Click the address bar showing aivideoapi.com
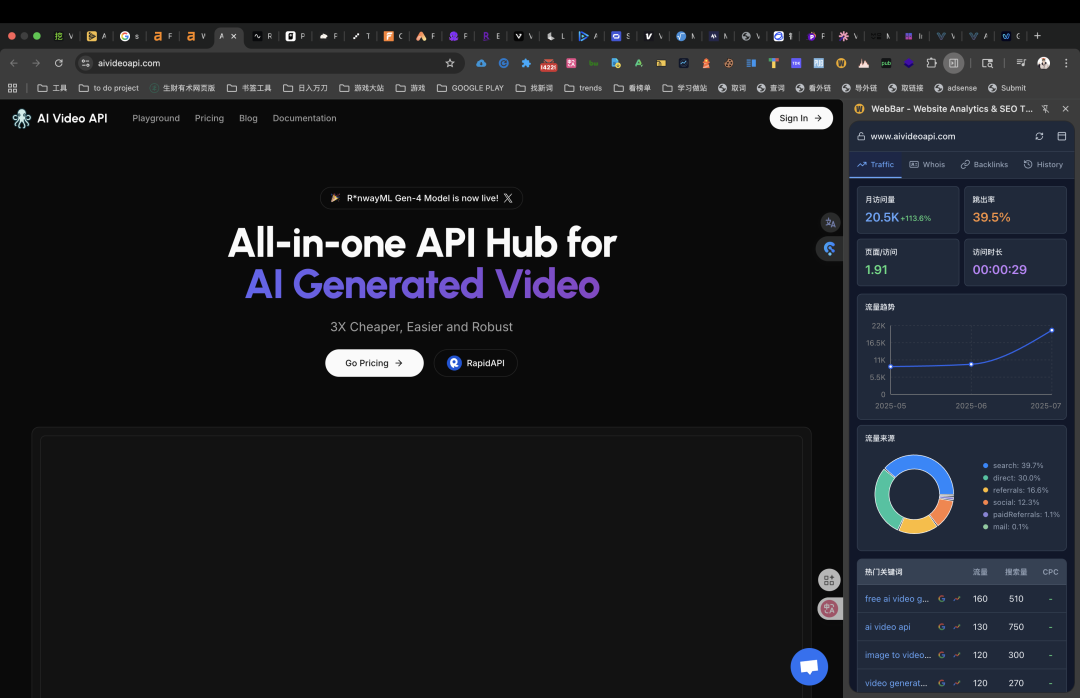 [269, 63]
